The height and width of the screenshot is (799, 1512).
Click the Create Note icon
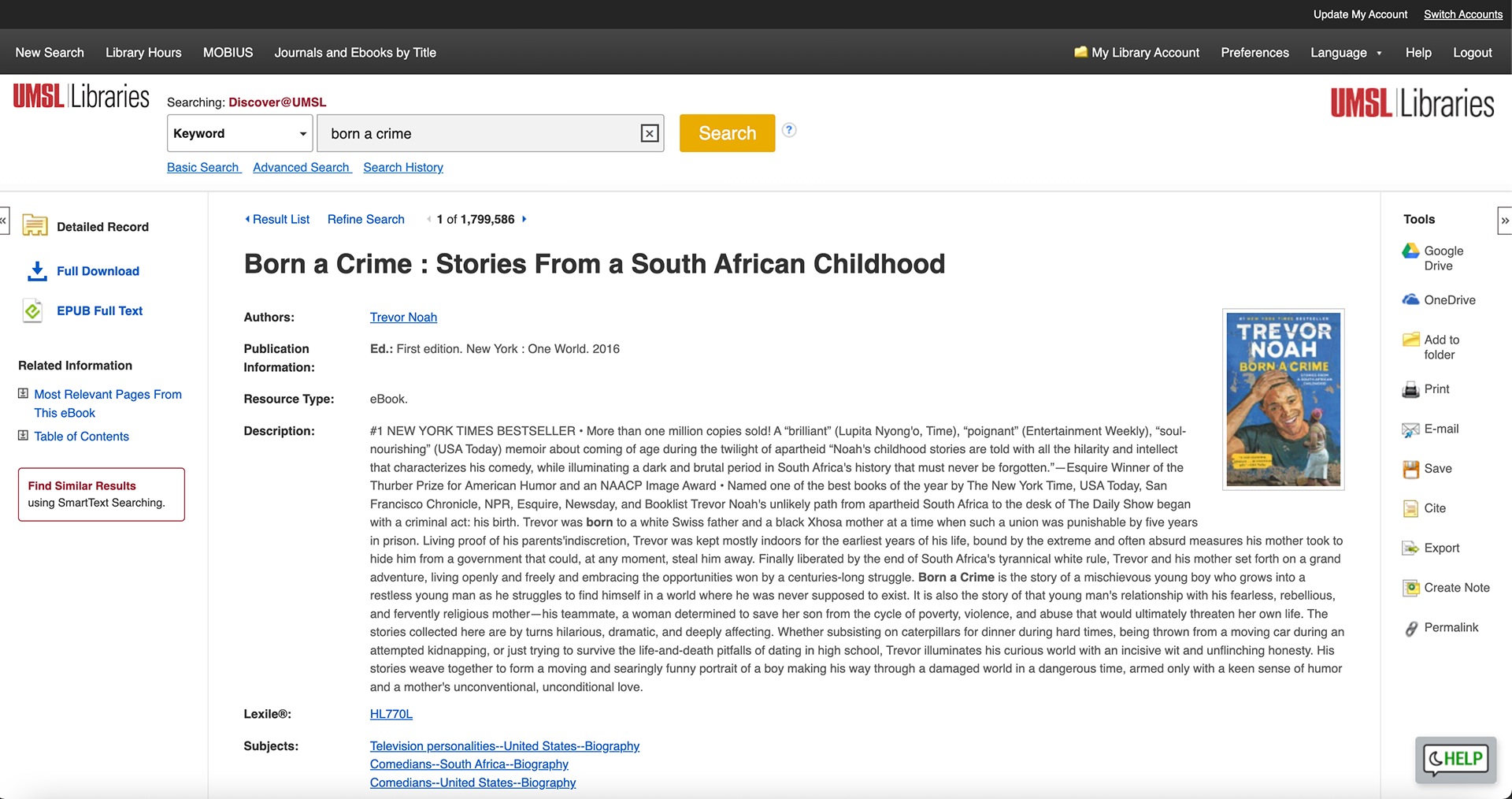tap(1410, 588)
